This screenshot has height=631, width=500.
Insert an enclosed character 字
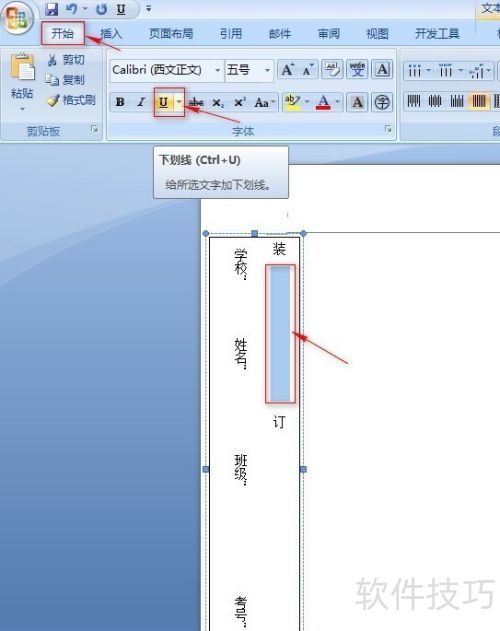pos(382,102)
